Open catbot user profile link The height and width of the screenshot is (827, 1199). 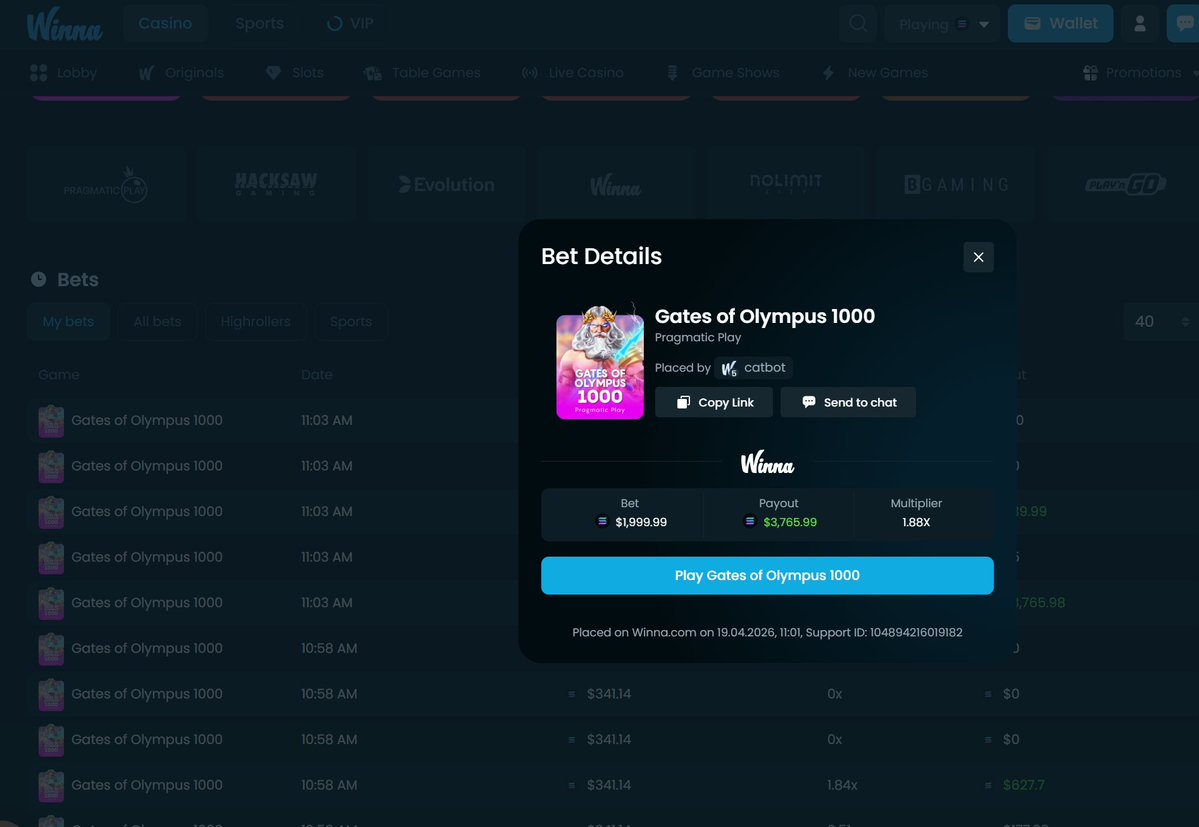click(753, 368)
